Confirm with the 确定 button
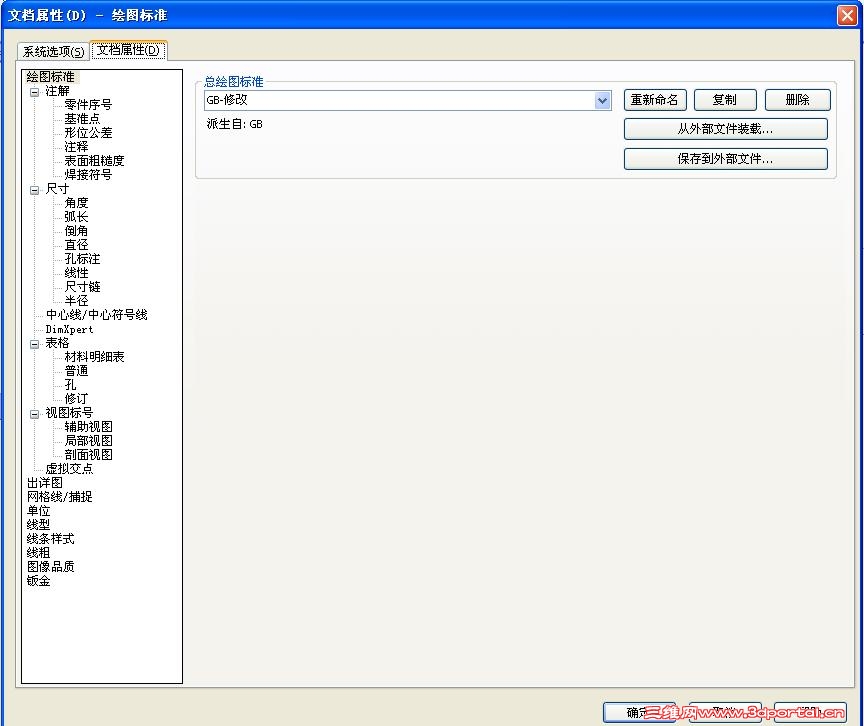The image size is (864, 726). [x=639, y=712]
